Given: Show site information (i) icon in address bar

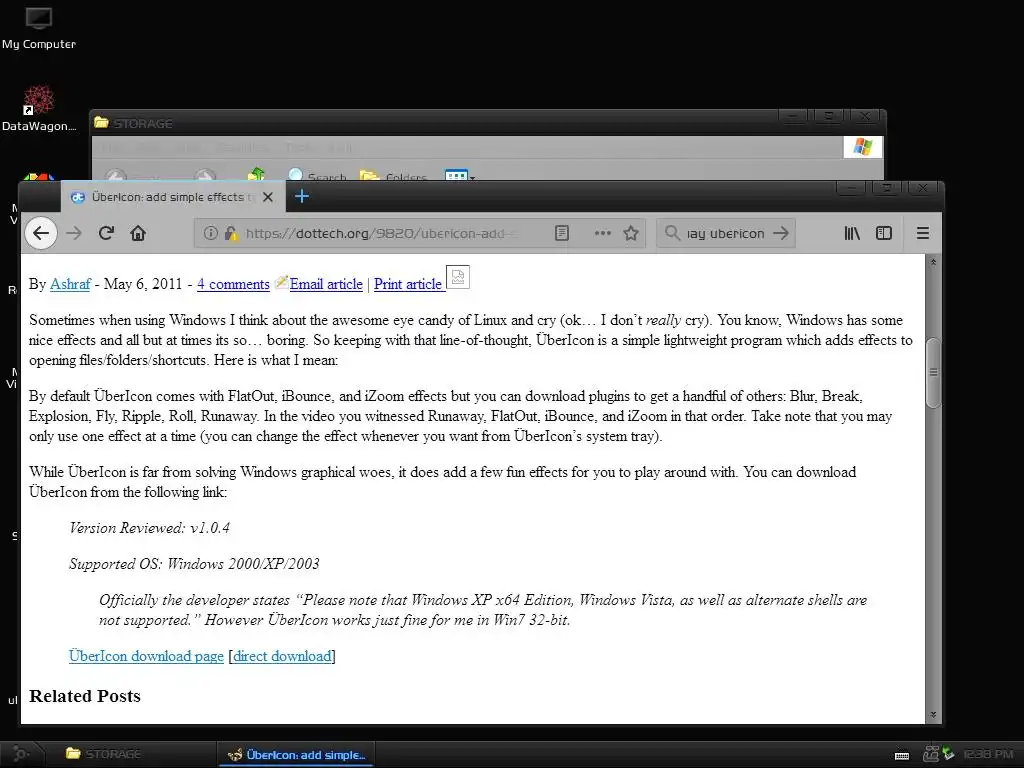Looking at the screenshot, I should (x=210, y=233).
